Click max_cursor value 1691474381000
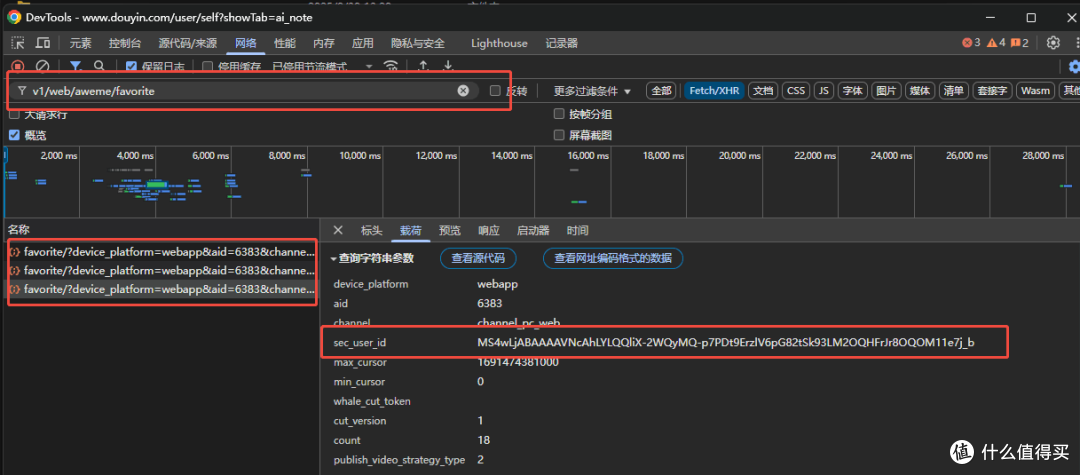This screenshot has width=1080, height=475. (x=518, y=362)
